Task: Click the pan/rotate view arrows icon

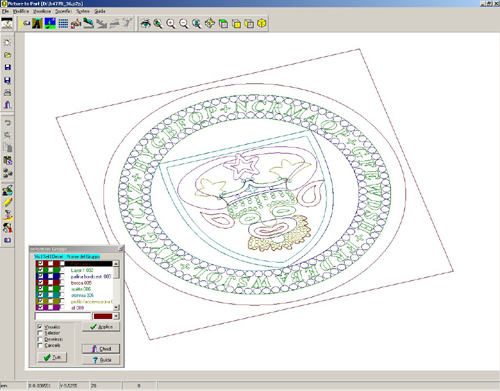Action: click(210, 23)
